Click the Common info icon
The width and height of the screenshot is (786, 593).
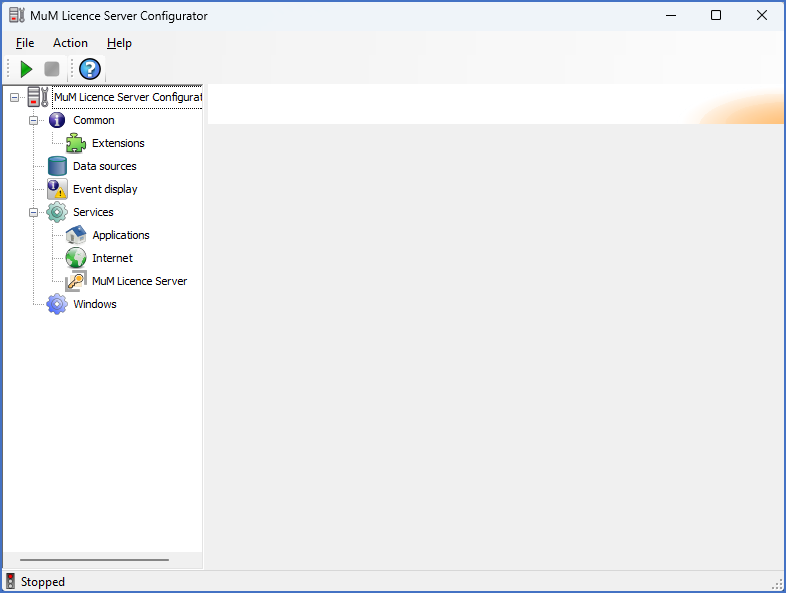tap(57, 120)
